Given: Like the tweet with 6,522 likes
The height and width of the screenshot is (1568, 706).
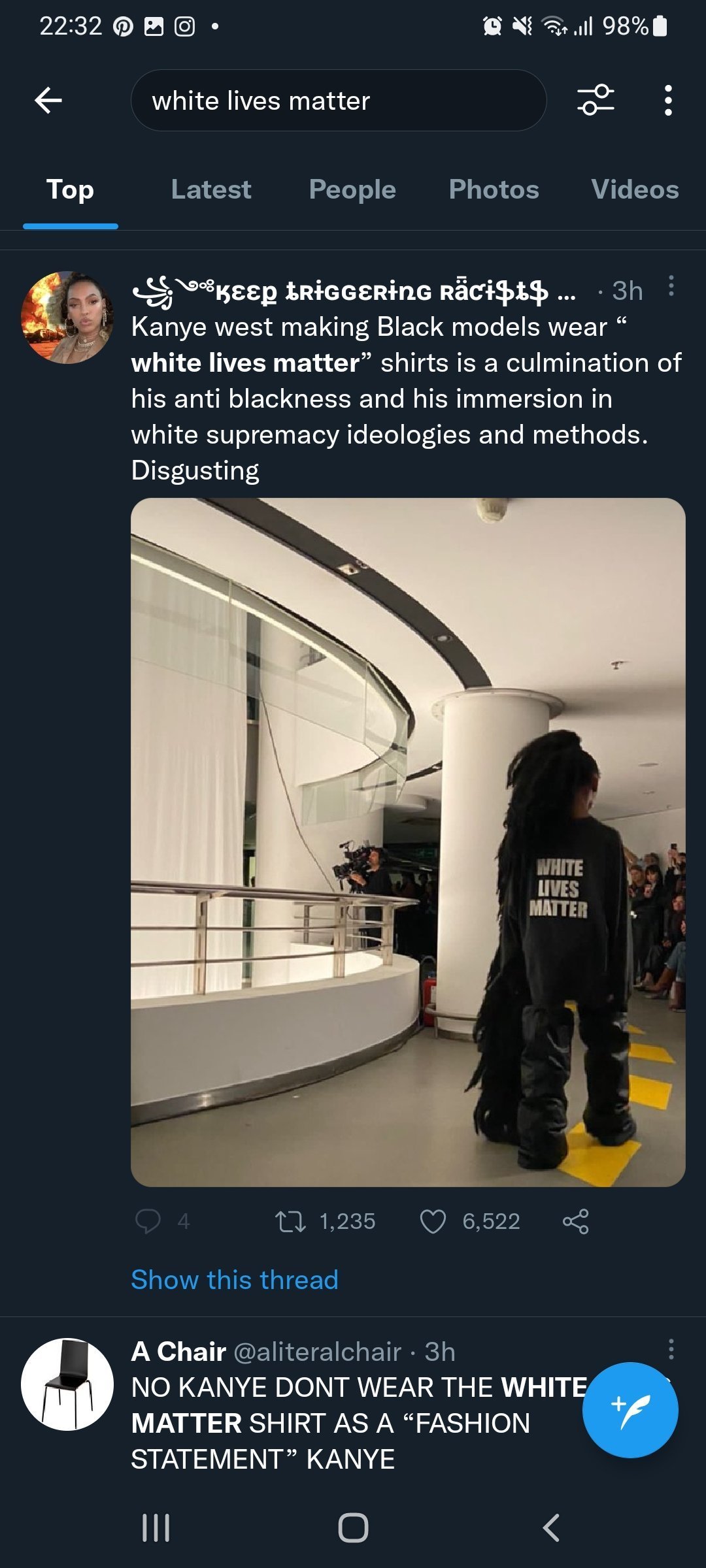Looking at the screenshot, I should pyautogui.click(x=433, y=1221).
